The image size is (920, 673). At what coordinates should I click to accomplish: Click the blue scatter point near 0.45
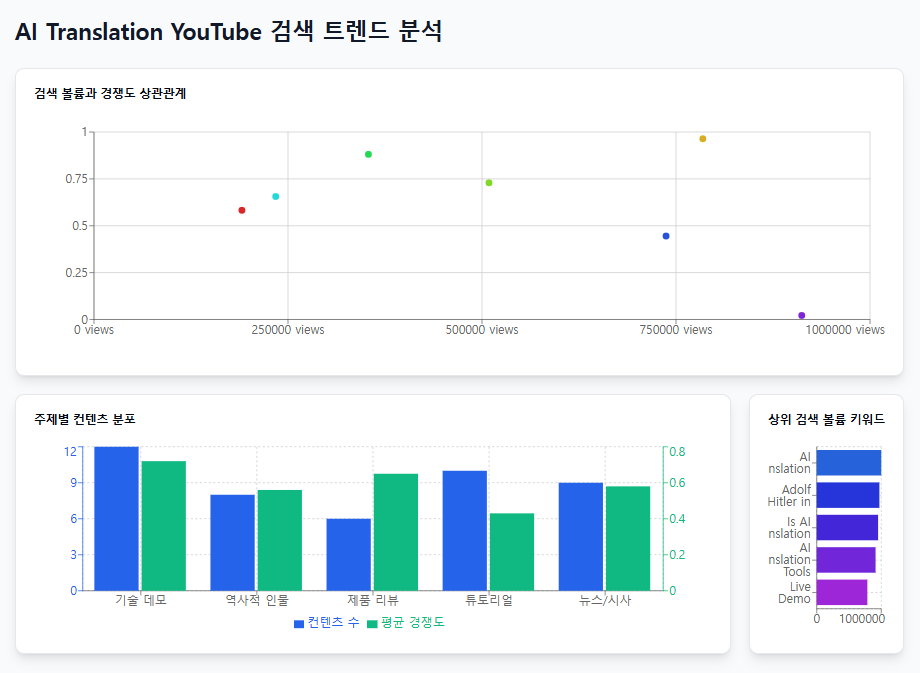pos(666,236)
